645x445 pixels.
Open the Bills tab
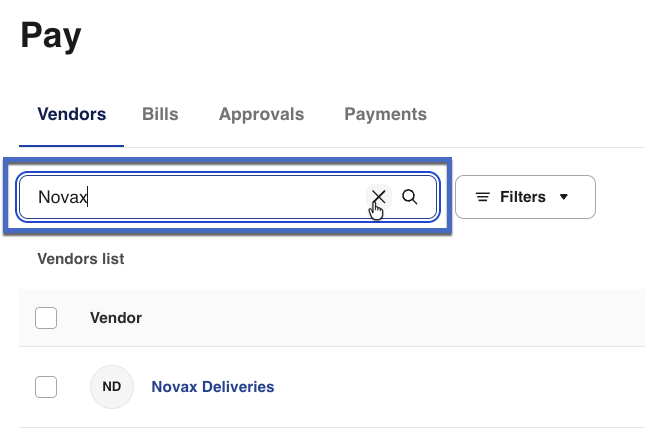pyautogui.click(x=160, y=114)
